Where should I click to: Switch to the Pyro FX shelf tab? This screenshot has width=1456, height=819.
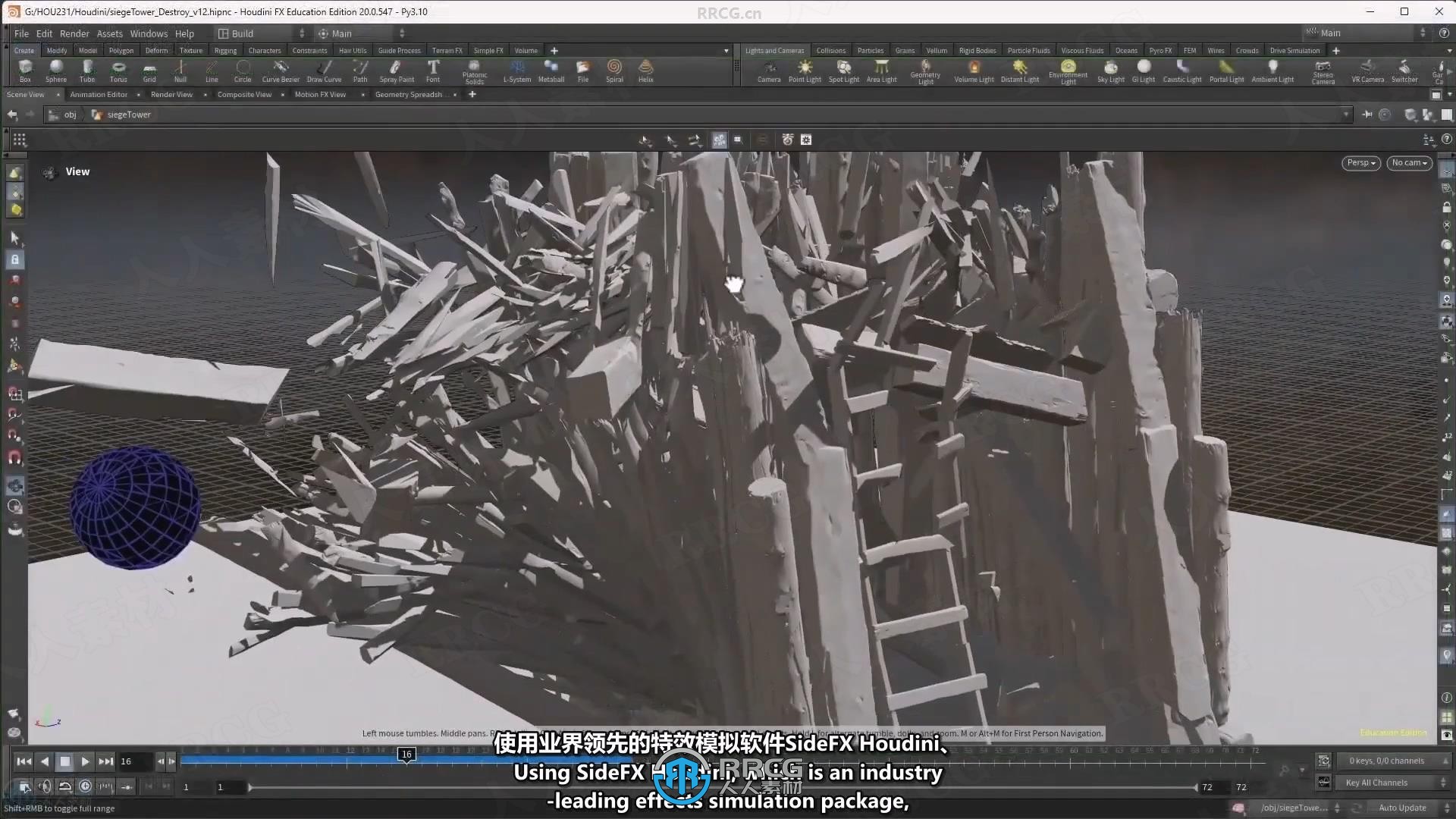click(1160, 51)
